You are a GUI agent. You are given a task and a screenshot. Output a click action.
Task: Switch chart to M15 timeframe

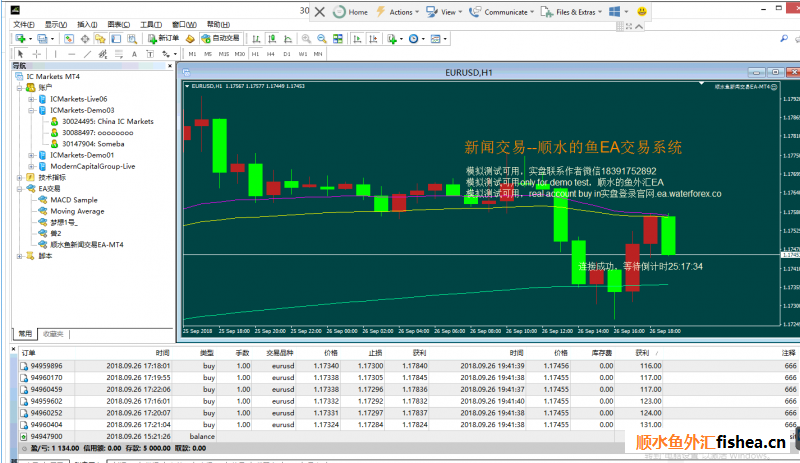click(x=223, y=53)
